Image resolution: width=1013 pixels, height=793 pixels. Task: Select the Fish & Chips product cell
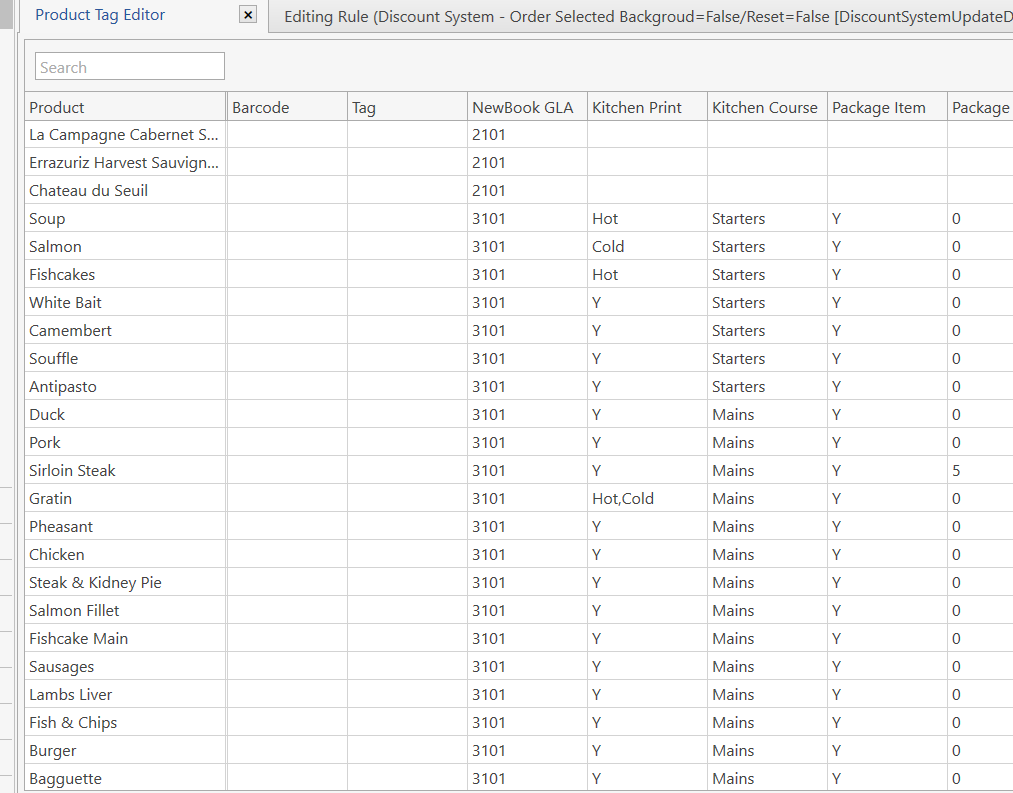tap(126, 723)
